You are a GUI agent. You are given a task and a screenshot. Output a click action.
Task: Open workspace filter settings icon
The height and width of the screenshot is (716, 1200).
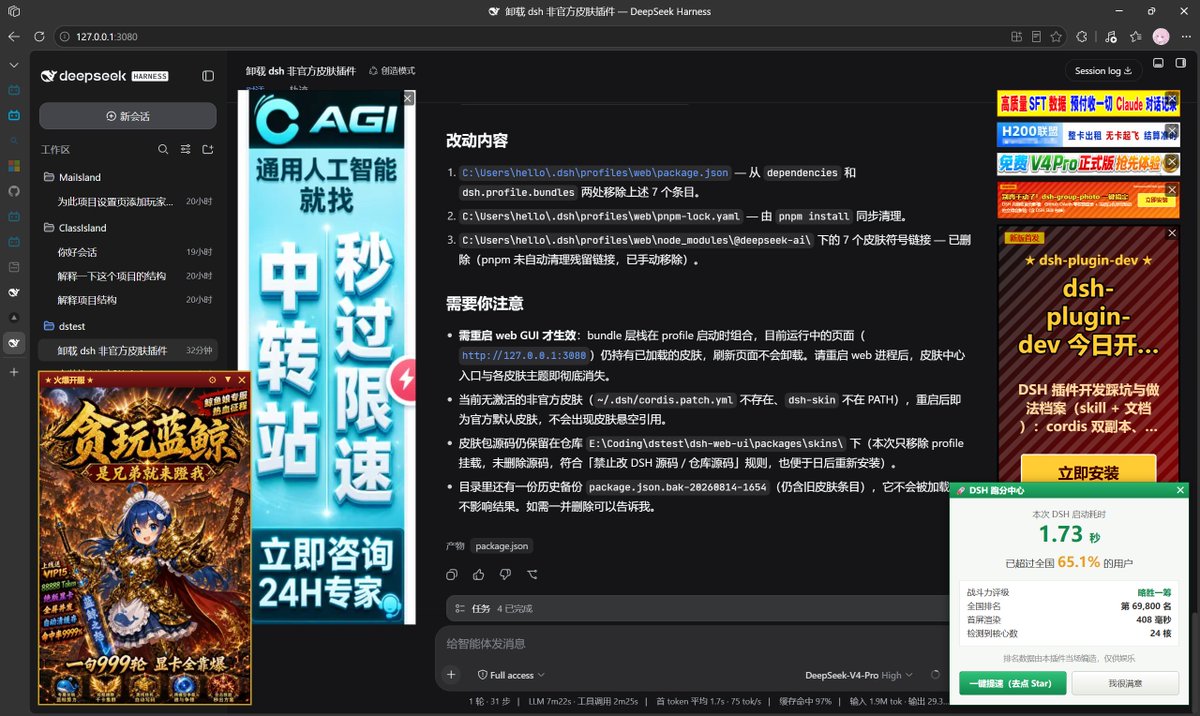click(x=185, y=149)
